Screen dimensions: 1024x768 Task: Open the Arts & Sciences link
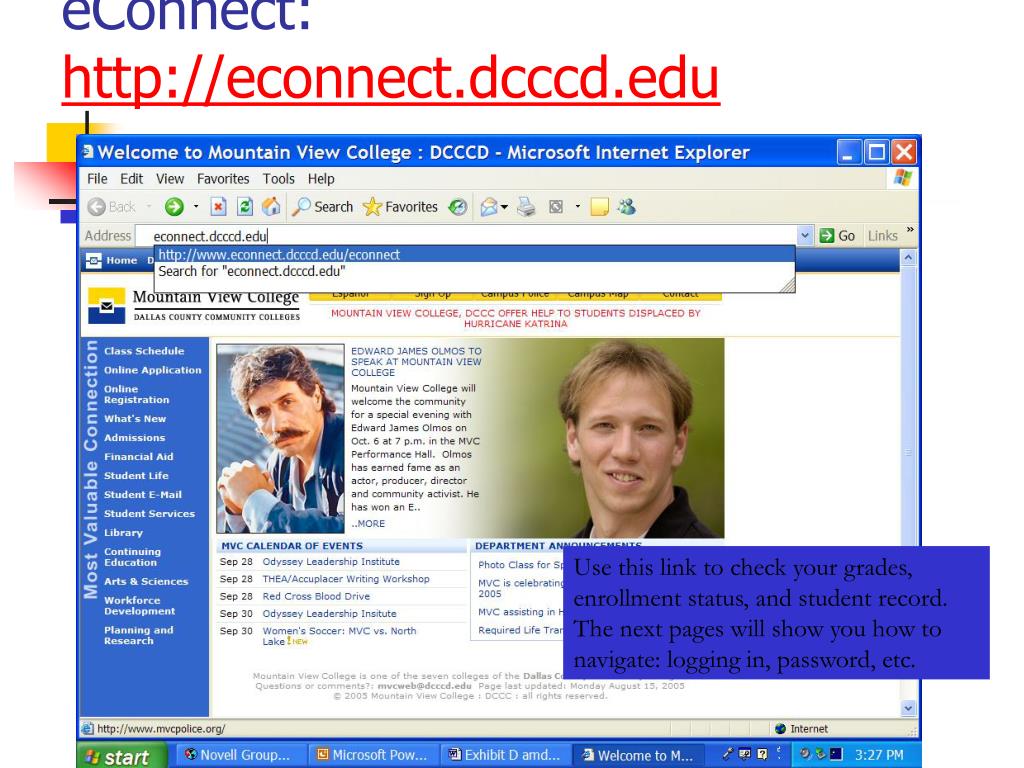(146, 581)
